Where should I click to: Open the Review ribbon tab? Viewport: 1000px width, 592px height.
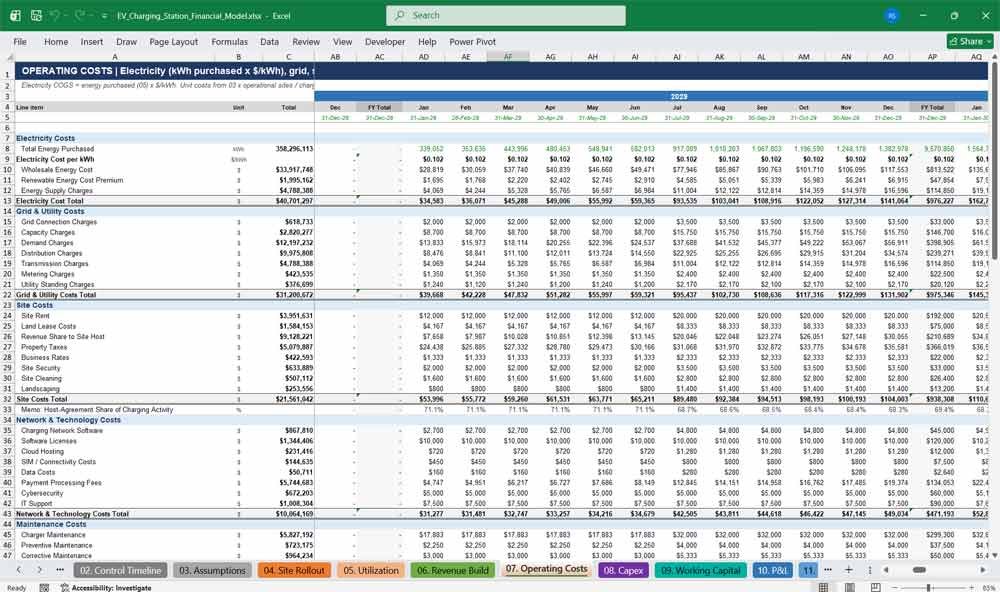[x=306, y=41]
